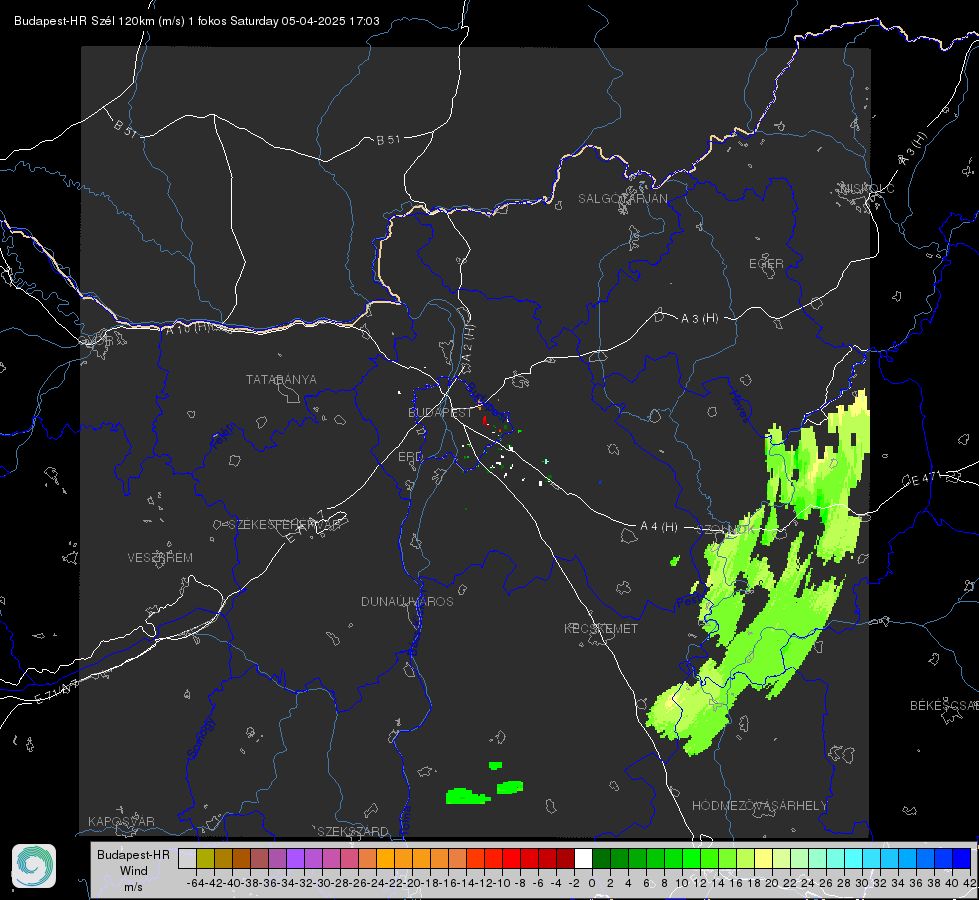Pick the pure blue swatch between 40 and 42
Screen dimensions: 979x900
[x=962, y=859]
